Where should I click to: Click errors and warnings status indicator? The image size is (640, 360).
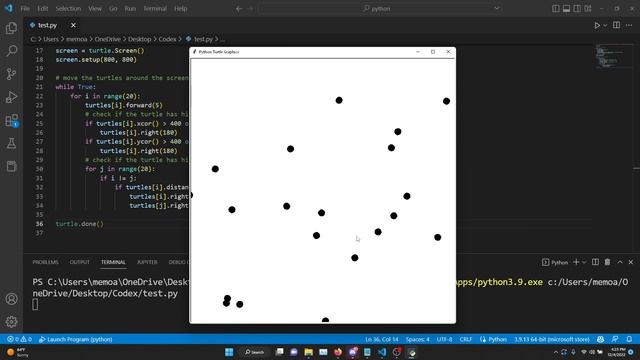pyautogui.click(x=19, y=339)
